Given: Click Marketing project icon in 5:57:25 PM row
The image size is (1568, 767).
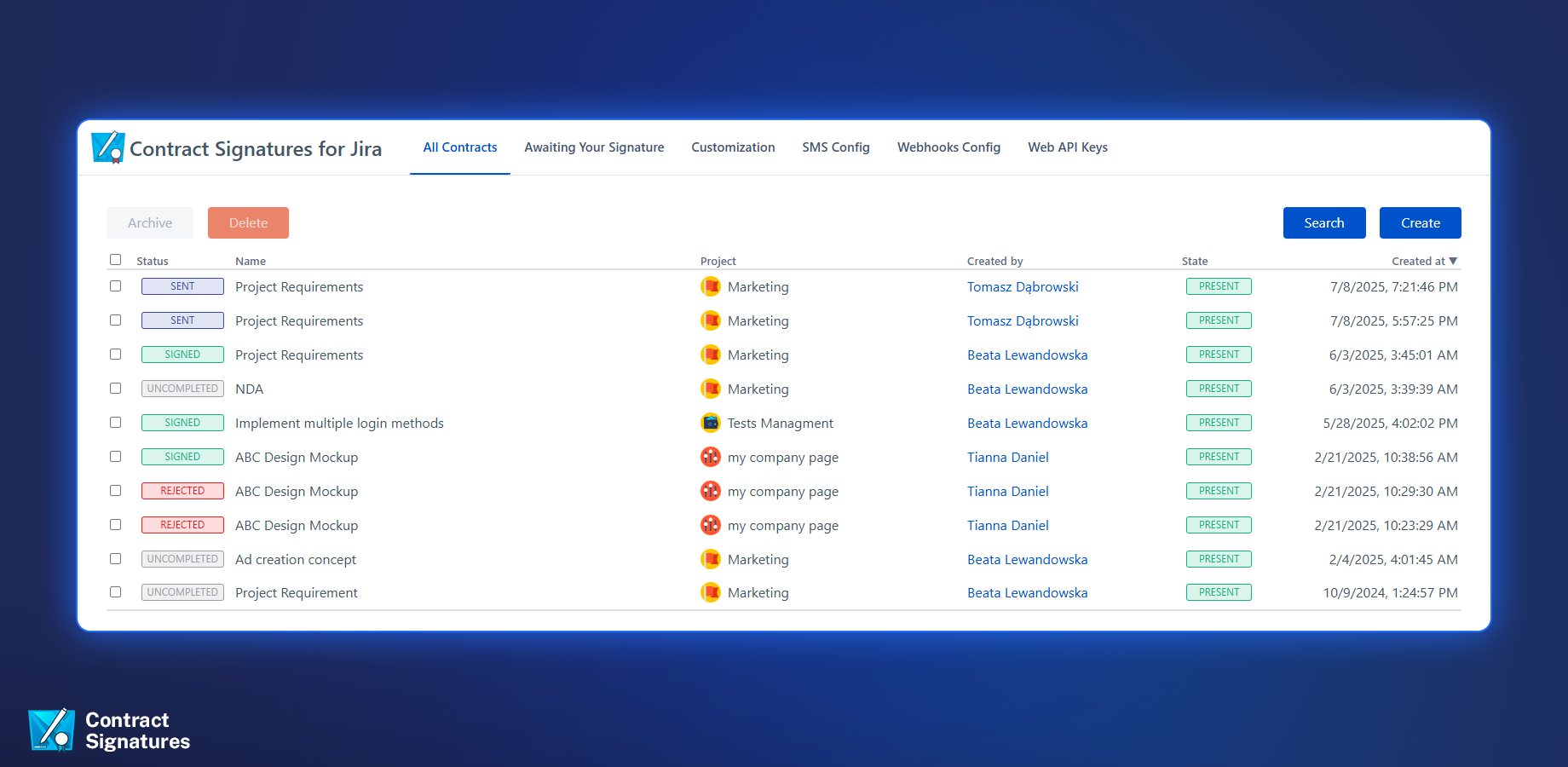Looking at the screenshot, I should 711,320.
